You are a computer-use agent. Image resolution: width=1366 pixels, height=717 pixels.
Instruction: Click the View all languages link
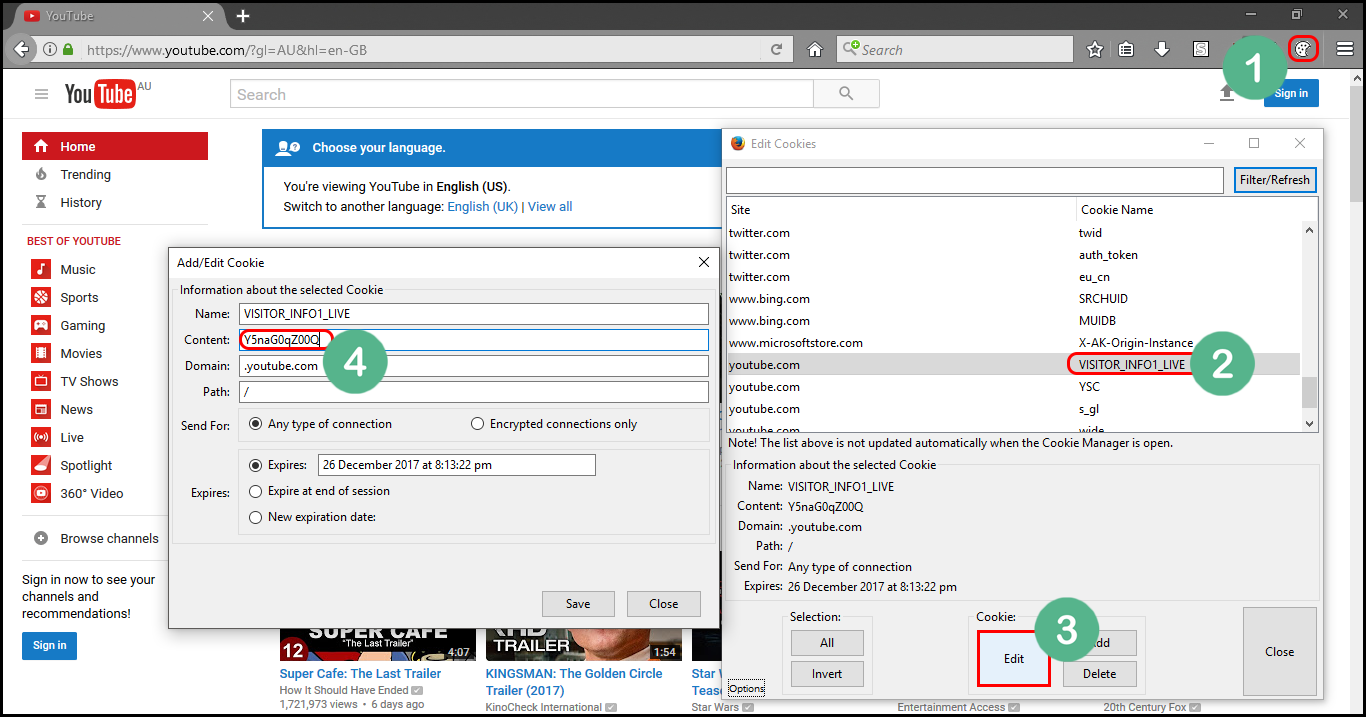550,206
